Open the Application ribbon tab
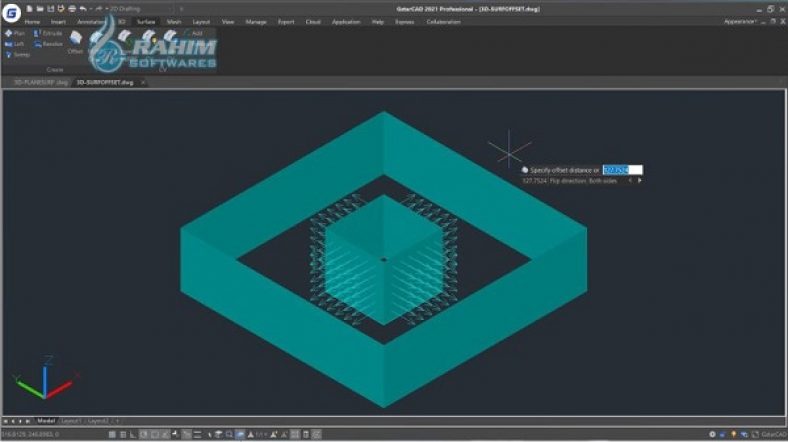This screenshot has height=442, width=788. [346, 22]
